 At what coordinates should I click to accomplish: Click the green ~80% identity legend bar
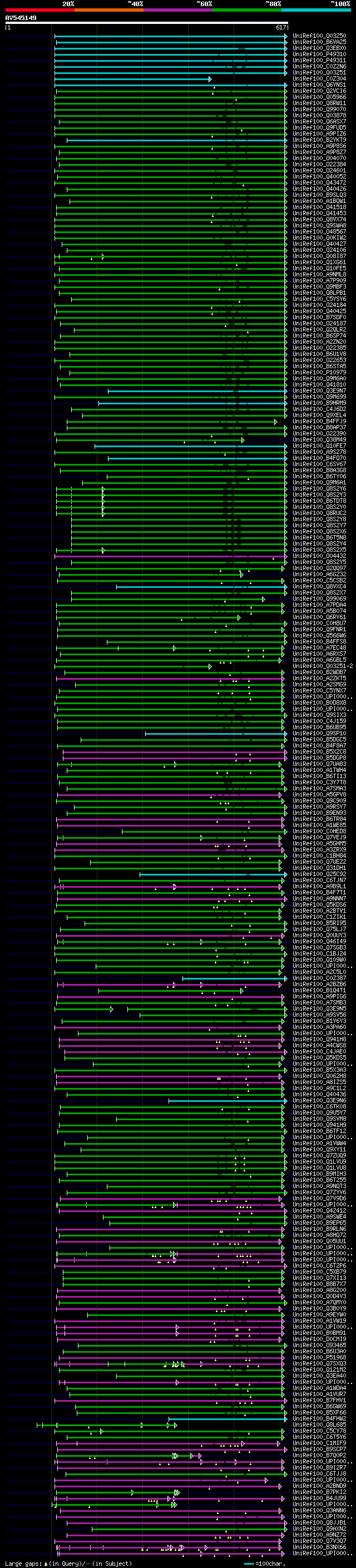(x=247, y=10)
